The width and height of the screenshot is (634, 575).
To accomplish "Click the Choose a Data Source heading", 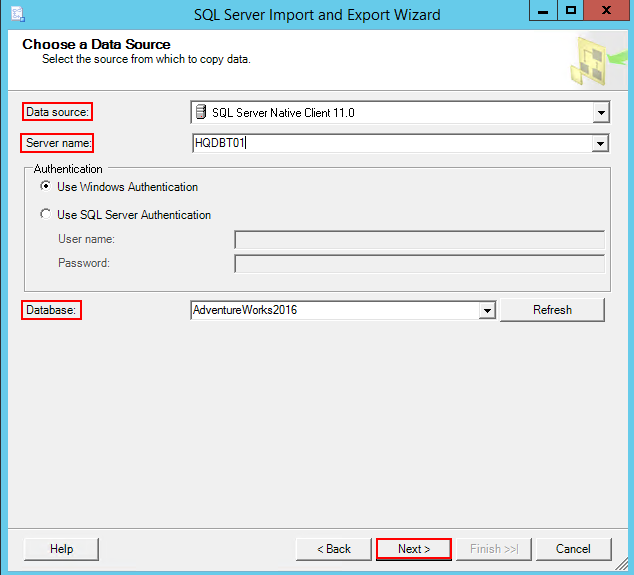I will click(x=96, y=44).
